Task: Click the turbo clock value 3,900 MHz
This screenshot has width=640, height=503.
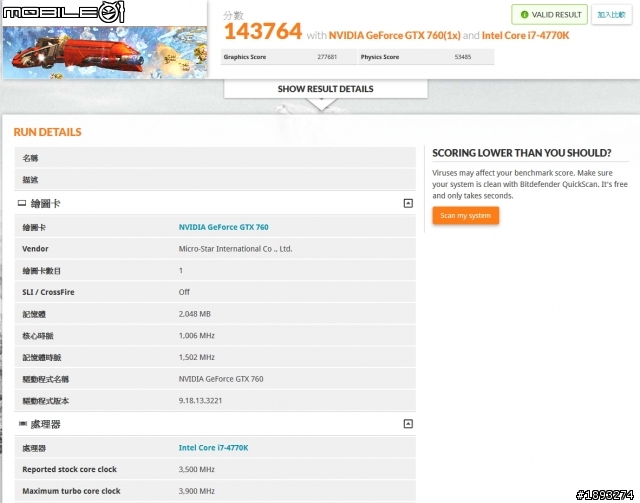Action: (x=197, y=491)
